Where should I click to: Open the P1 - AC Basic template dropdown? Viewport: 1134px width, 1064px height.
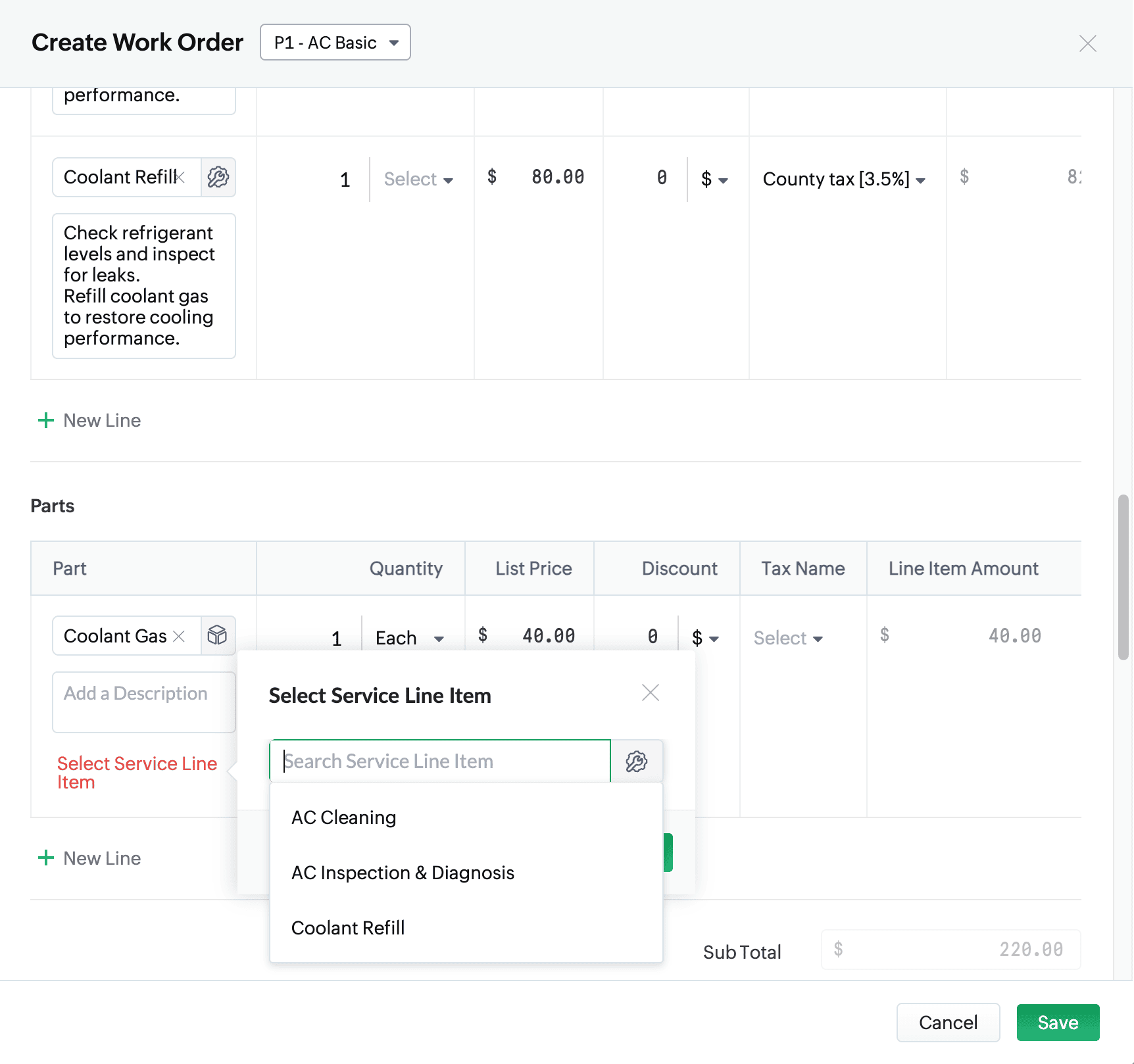[335, 43]
